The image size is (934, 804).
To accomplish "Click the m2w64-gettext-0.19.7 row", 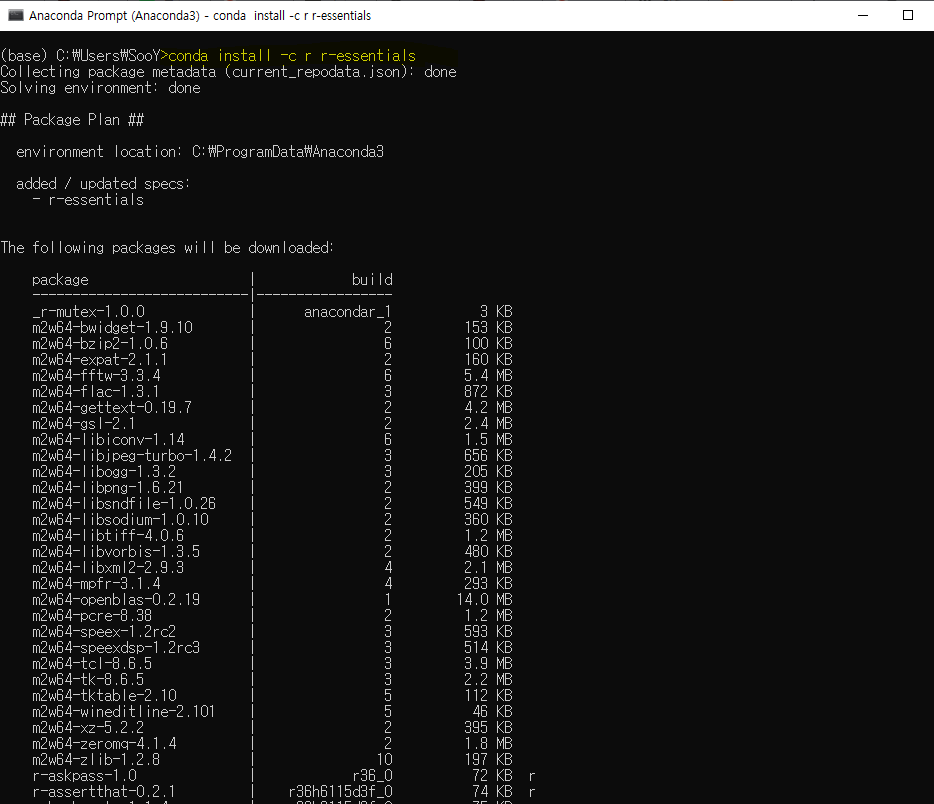I will coord(272,408).
